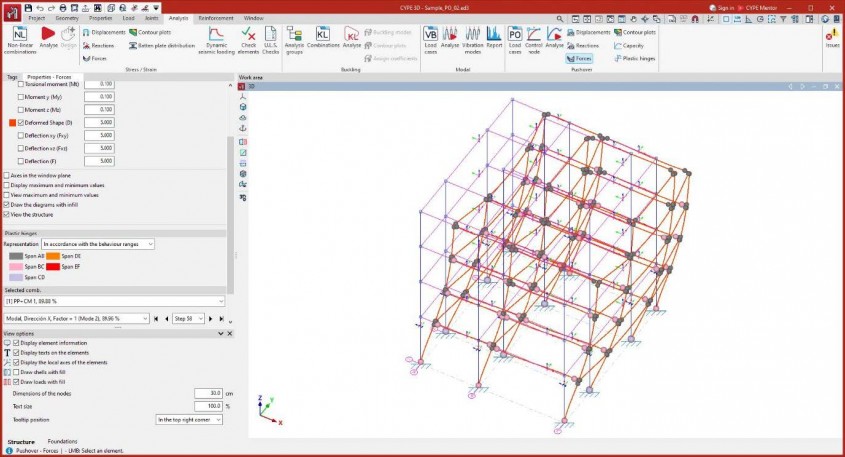
Task: Show Pushover Capacity curve
Action: (x=629, y=46)
